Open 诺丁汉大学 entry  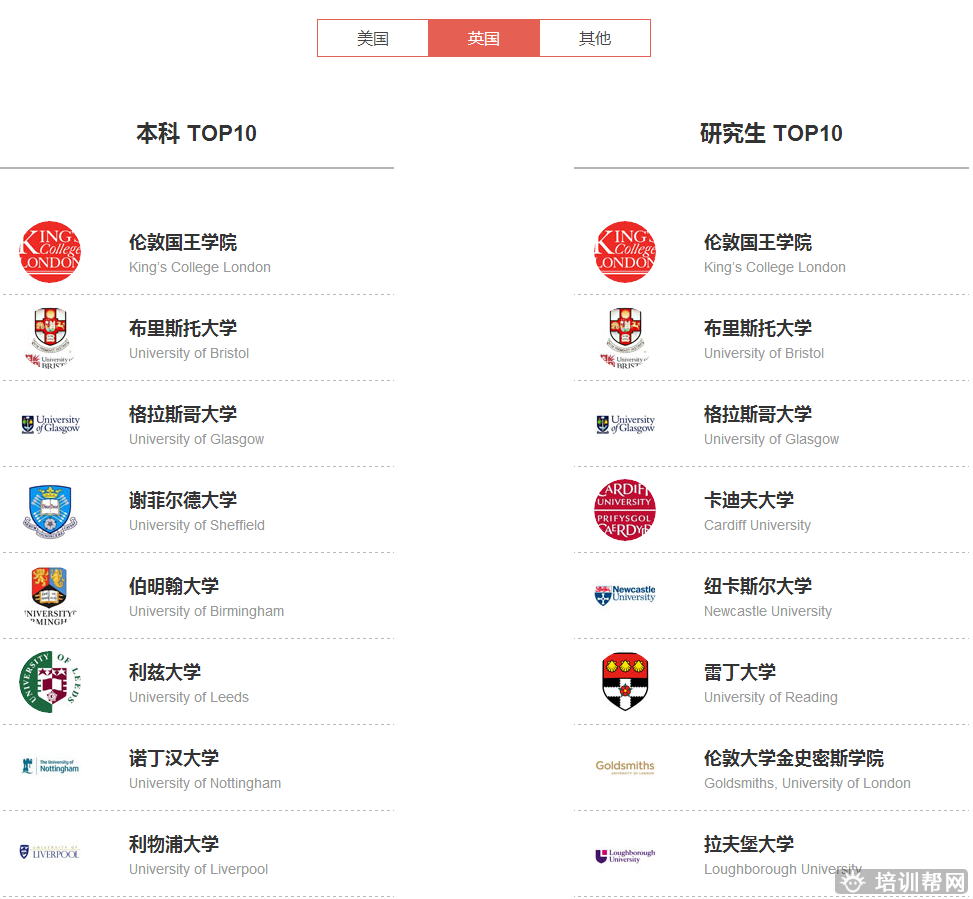pyautogui.click(x=174, y=758)
